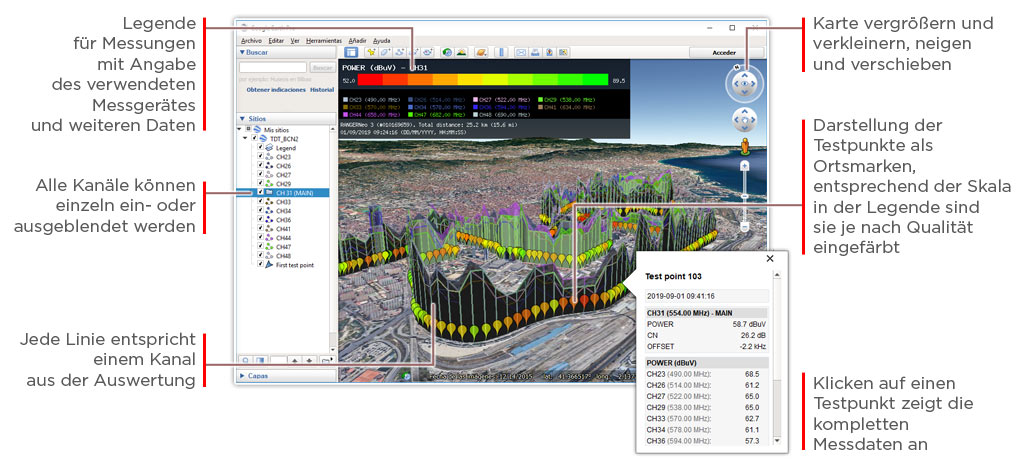Click the Buscar search button

tap(322, 67)
